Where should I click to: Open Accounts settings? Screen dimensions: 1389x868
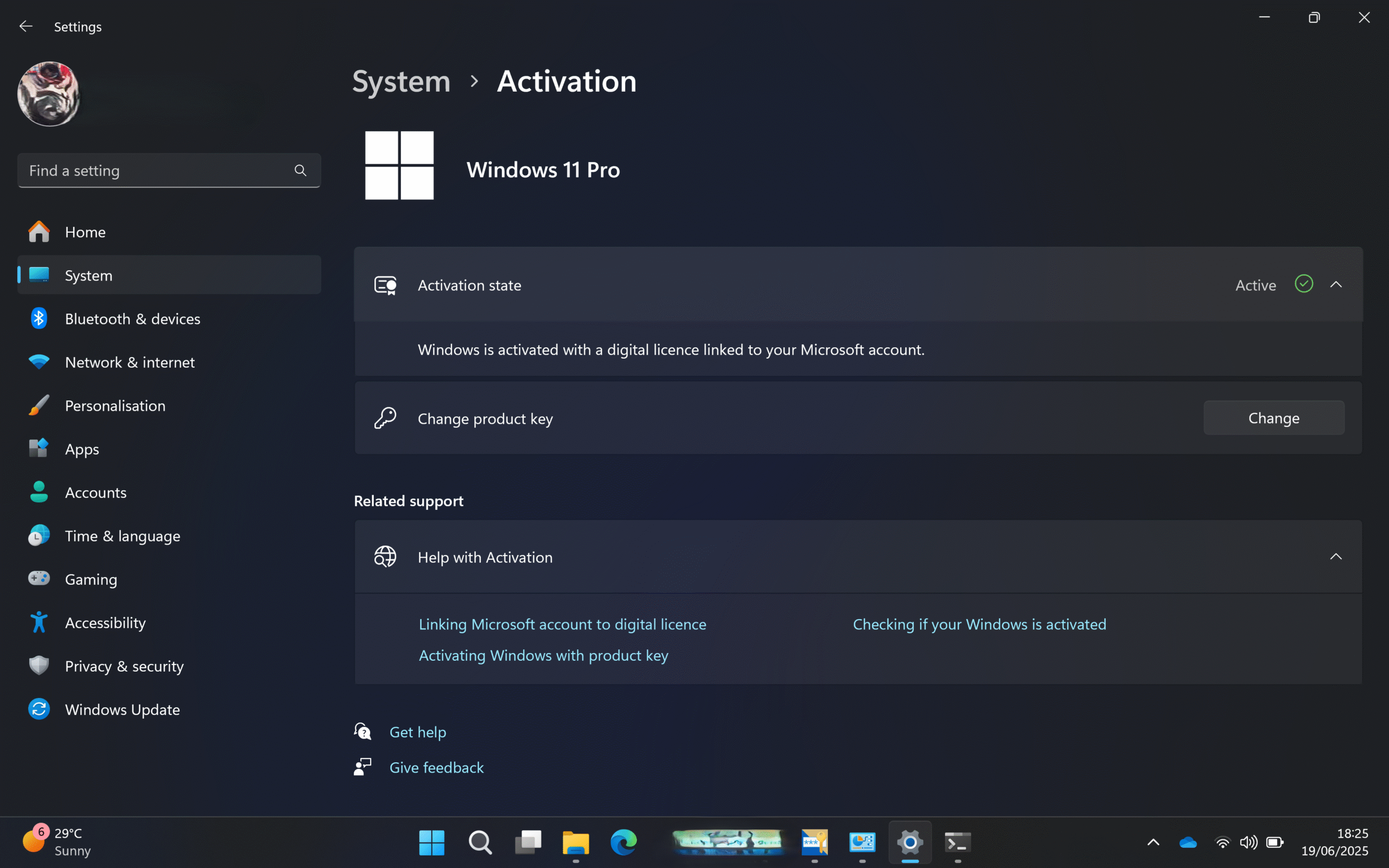tap(169, 493)
